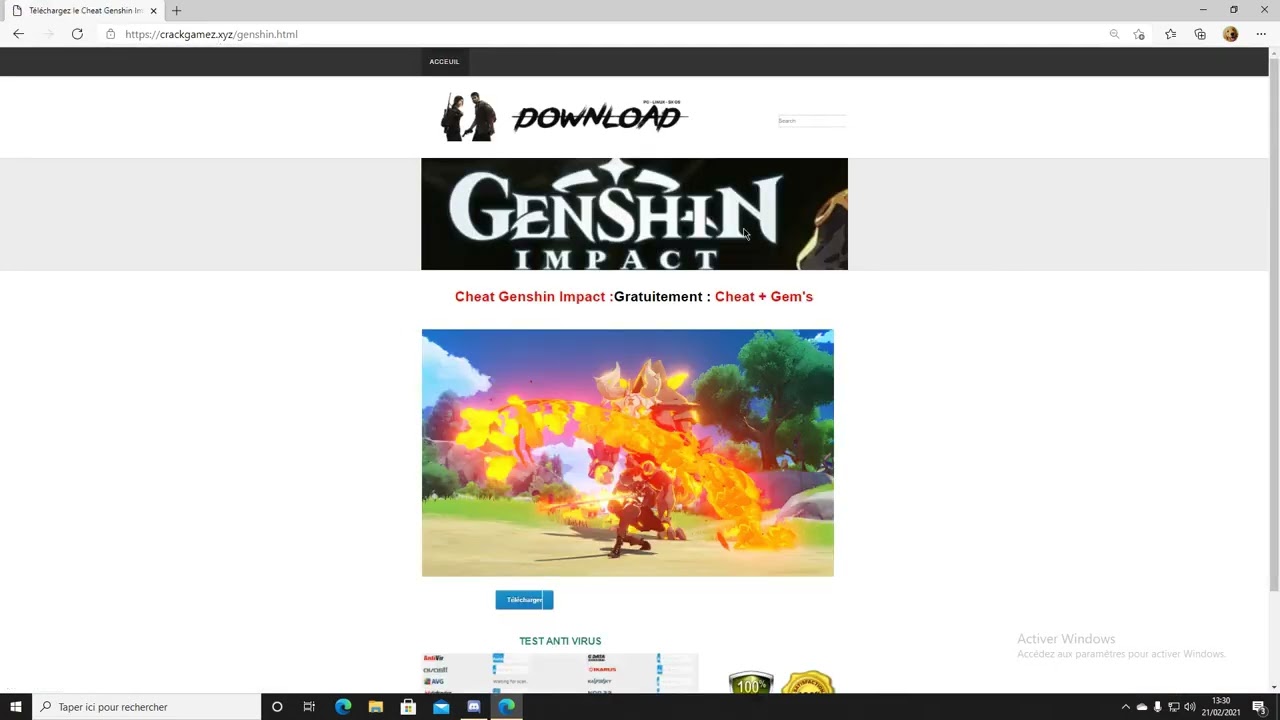Image resolution: width=1280 pixels, height=720 pixels.
Task: Open Microsoft Store from taskbar
Action: (408, 707)
